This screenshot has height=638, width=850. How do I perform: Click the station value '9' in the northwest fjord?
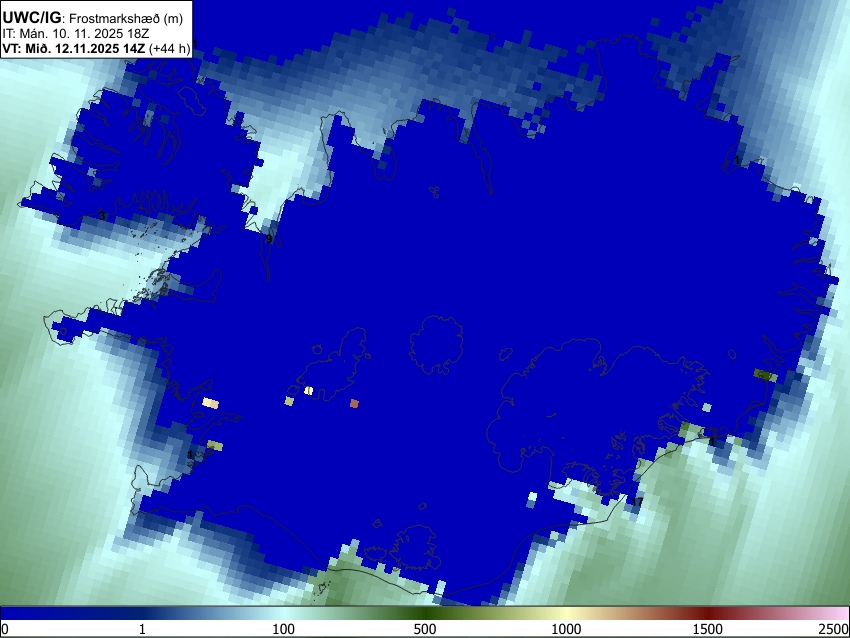[269, 239]
